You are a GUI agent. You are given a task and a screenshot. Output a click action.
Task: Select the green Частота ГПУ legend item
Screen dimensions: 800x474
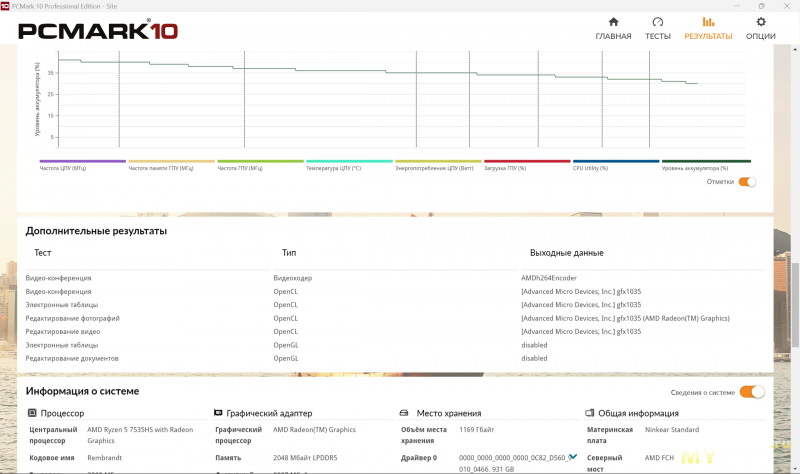point(260,162)
